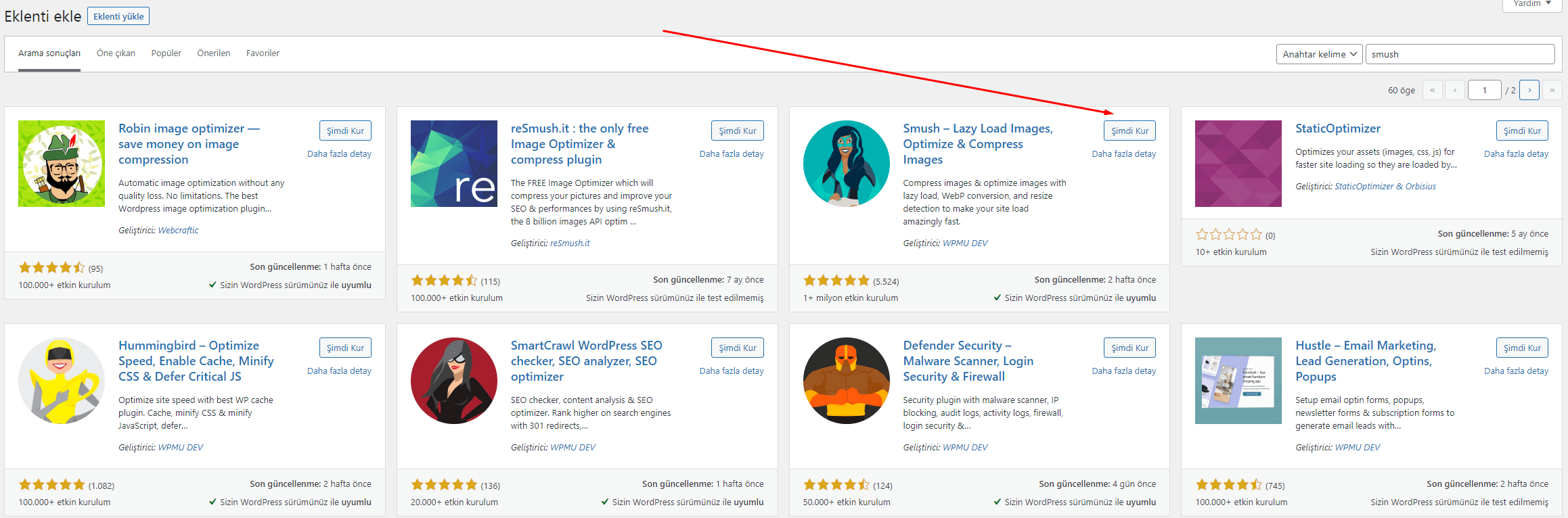Go to first results page arrow
This screenshot has height=518, width=1568.
coord(1432,90)
